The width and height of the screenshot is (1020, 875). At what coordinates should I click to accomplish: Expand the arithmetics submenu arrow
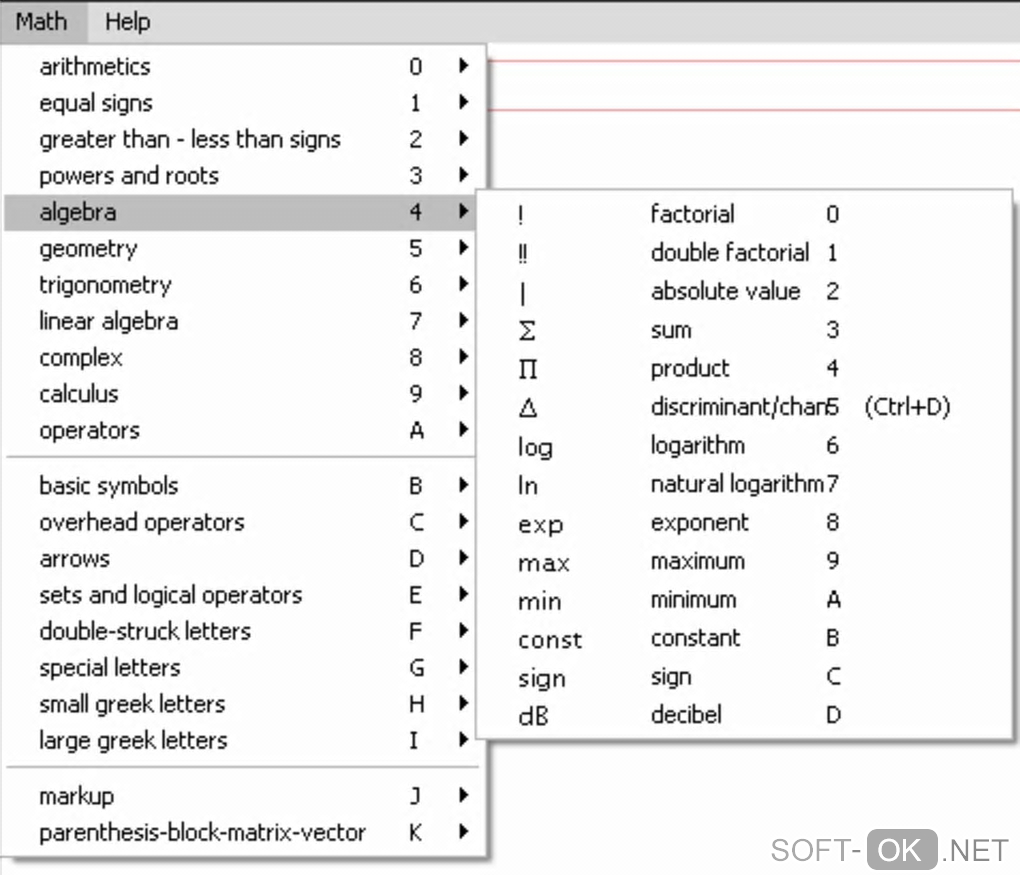(x=464, y=67)
